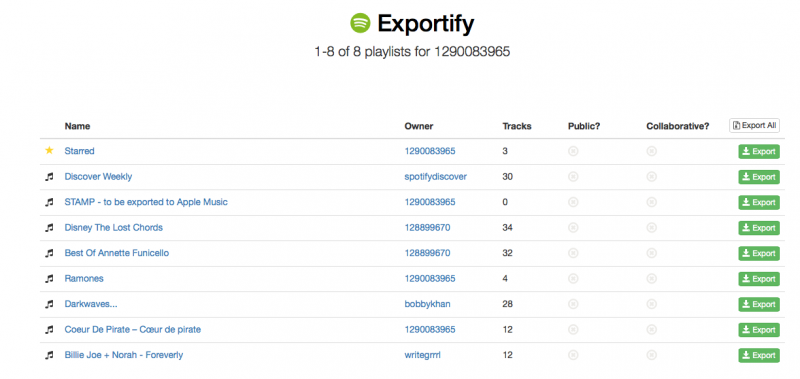Viewport: 800px width, 379px height.
Task: Export the Discover Weekly playlist
Action: pos(759,177)
